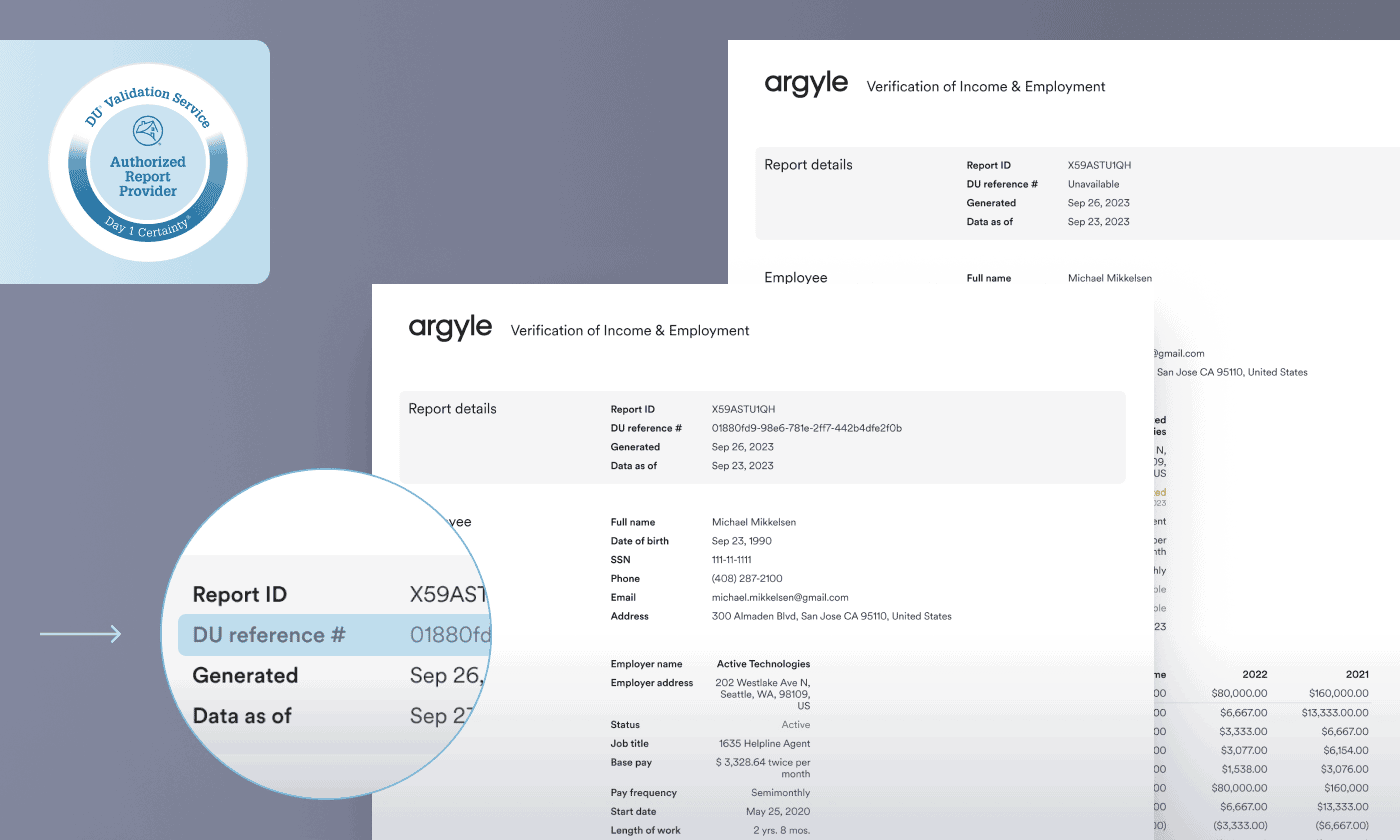Click the front report's Data as of date Sep 23, 2023
This screenshot has height=840, width=1400.
[742, 466]
